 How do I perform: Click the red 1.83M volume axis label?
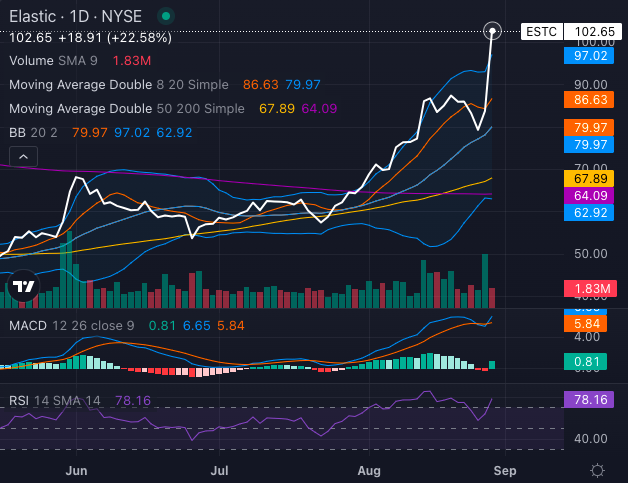[x=590, y=288]
